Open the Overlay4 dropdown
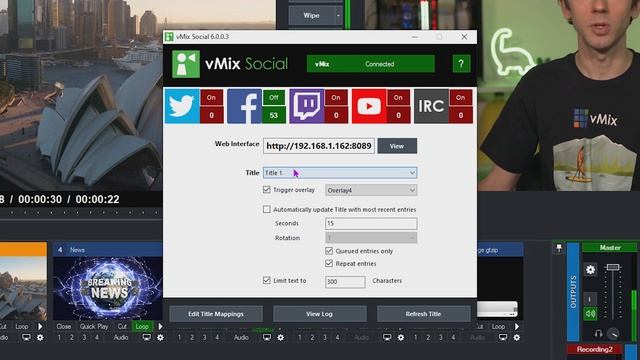Viewport: 640px width, 360px height. click(371, 190)
